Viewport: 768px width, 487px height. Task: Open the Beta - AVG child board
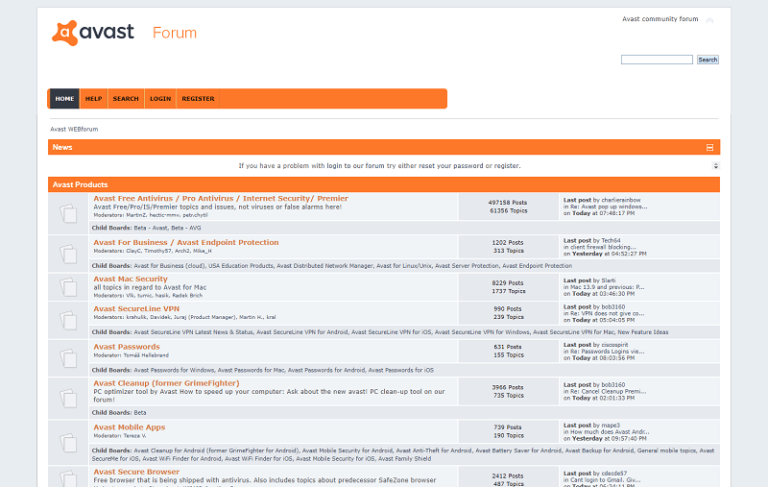(x=186, y=228)
